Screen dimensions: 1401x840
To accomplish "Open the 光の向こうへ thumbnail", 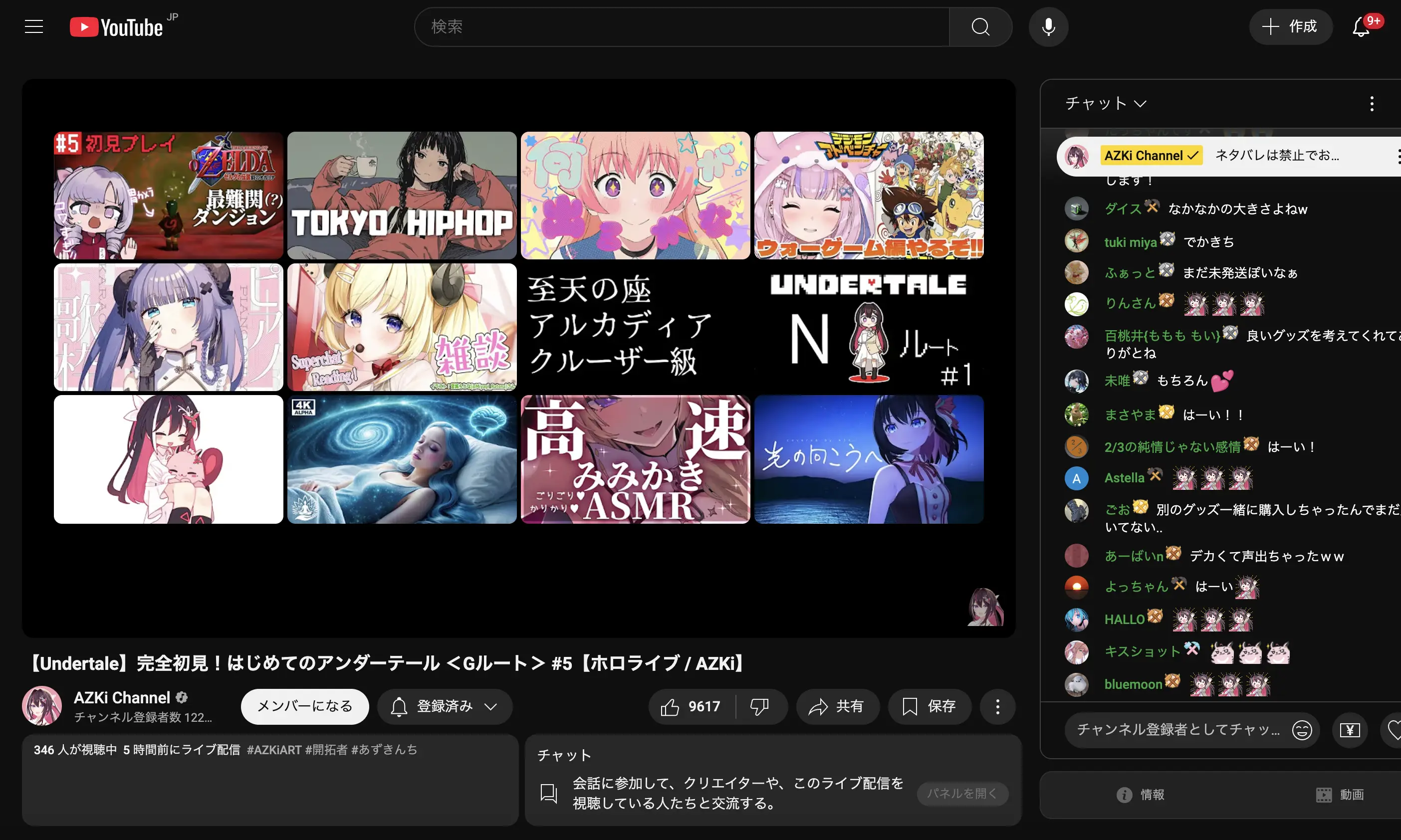I will tap(869, 459).
